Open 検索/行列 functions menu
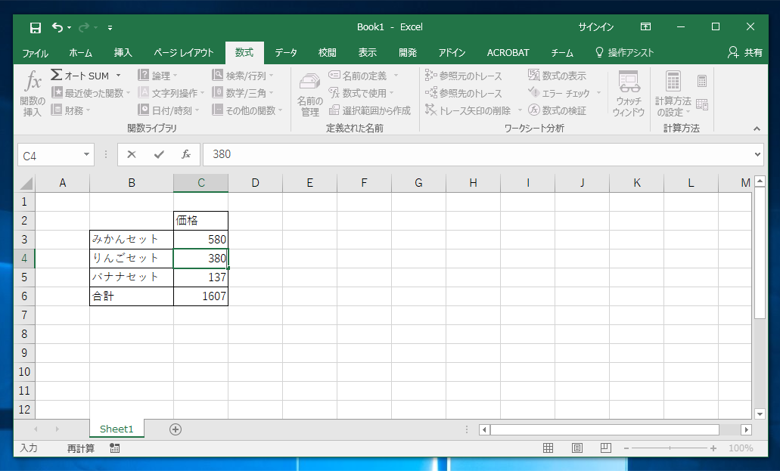This screenshot has width=780, height=471. pos(243,76)
